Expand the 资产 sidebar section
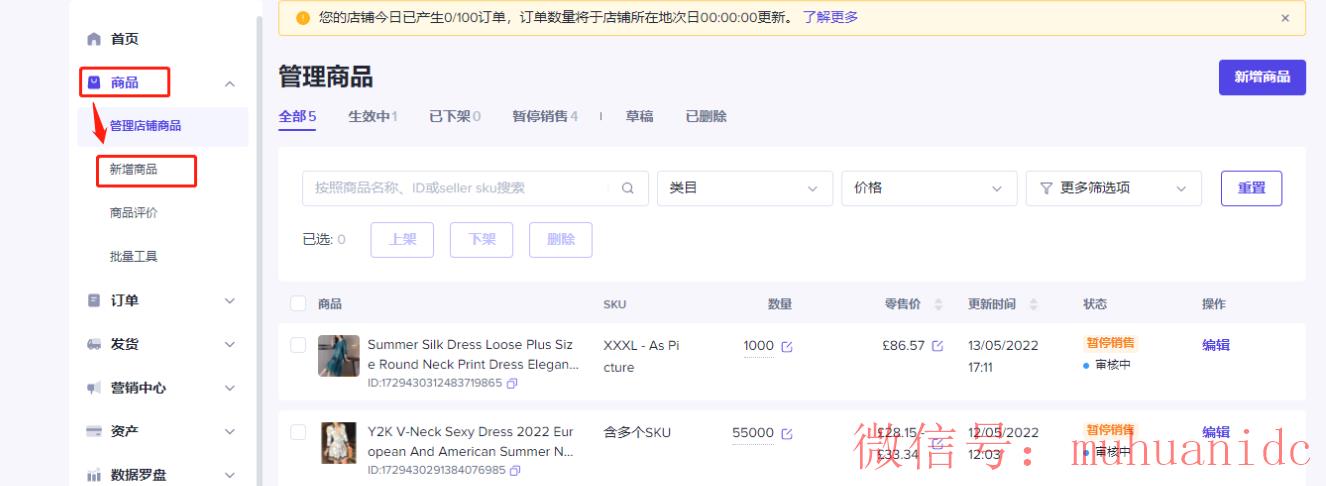The image size is (1326, 486). point(230,432)
